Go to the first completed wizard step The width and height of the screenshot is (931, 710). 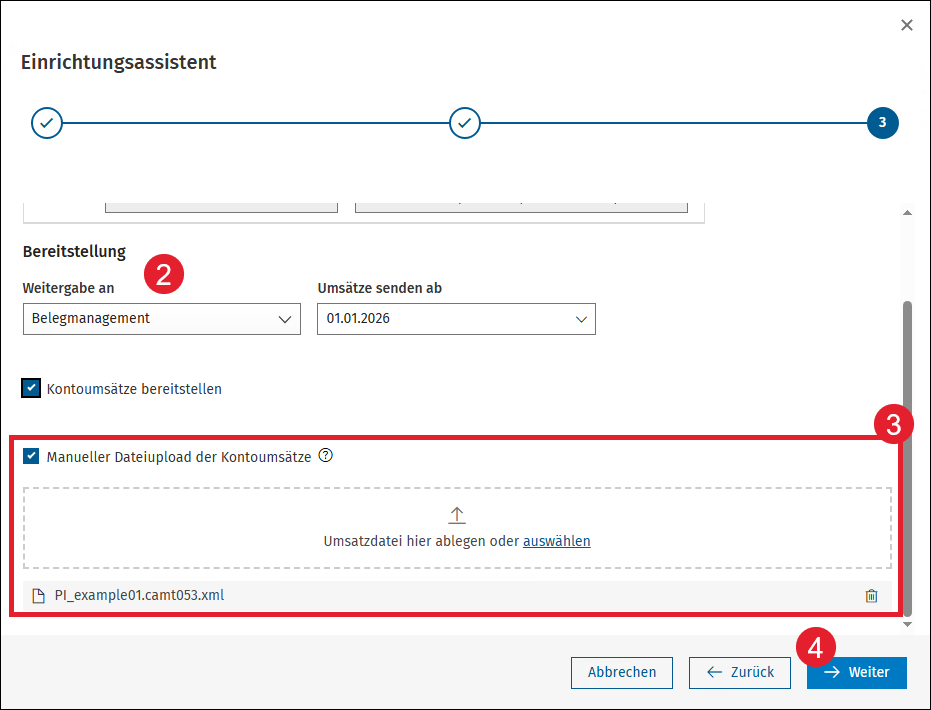pos(47,123)
